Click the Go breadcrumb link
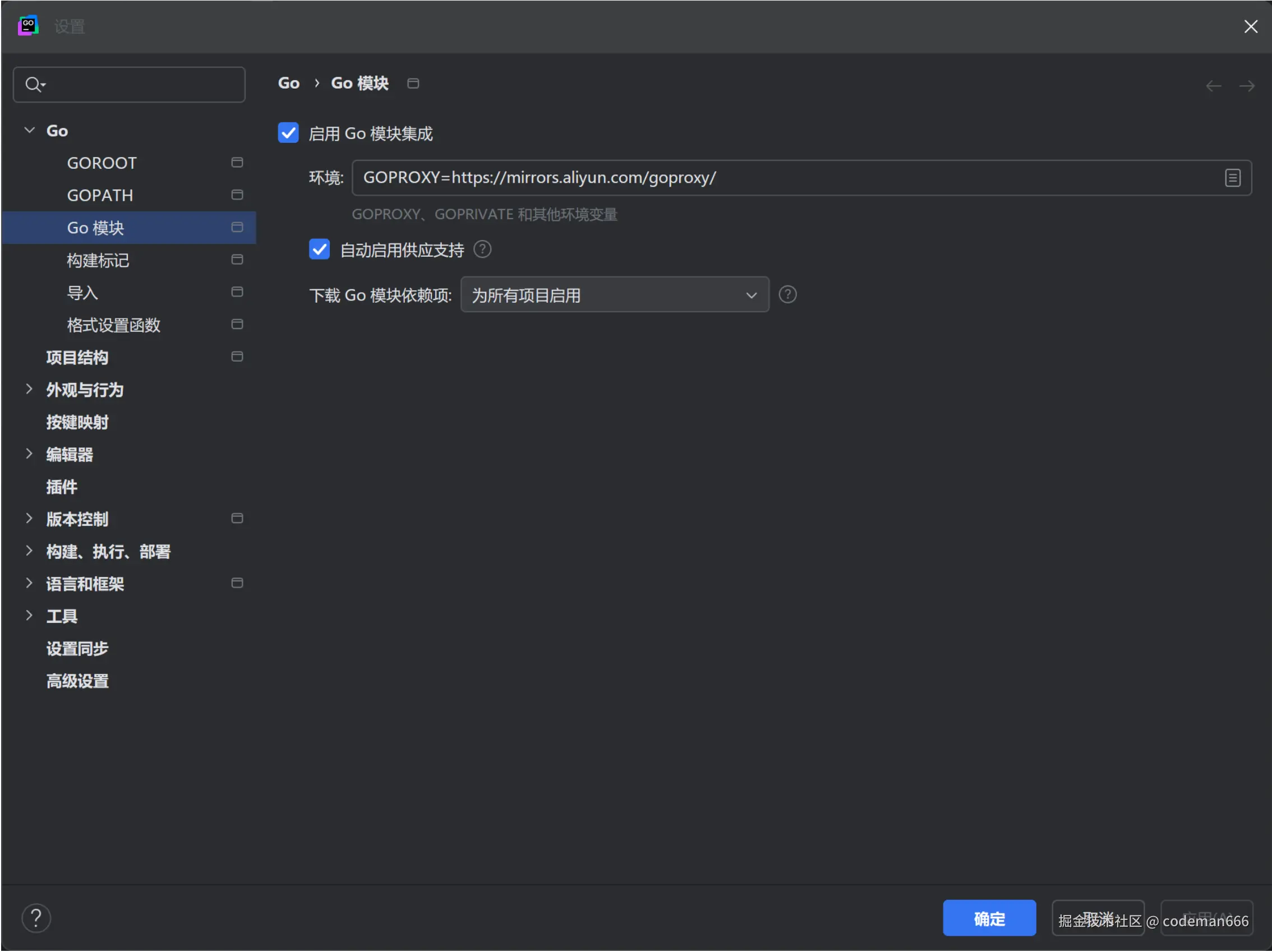Image resolution: width=1272 pixels, height=952 pixels. (289, 84)
